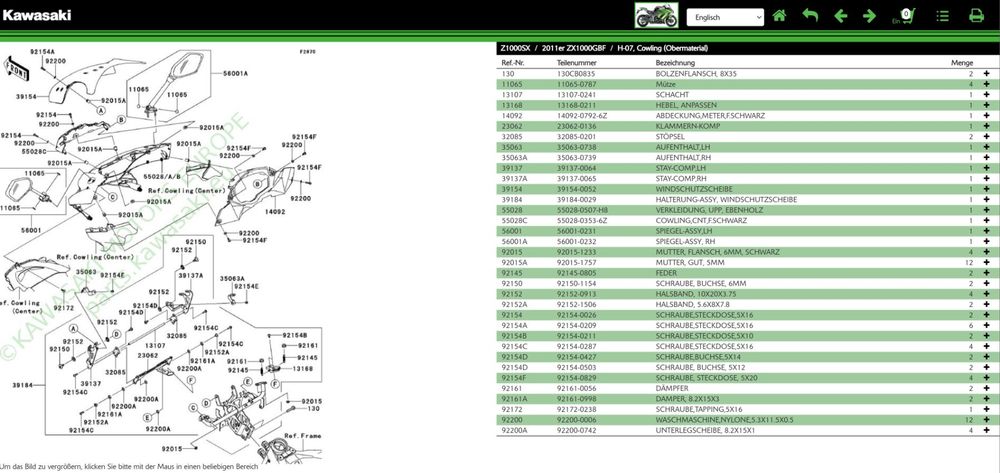The image size is (1000, 473).
Task: Add DÄMPFER 92161-0056 via plus
Action: tap(987, 388)
